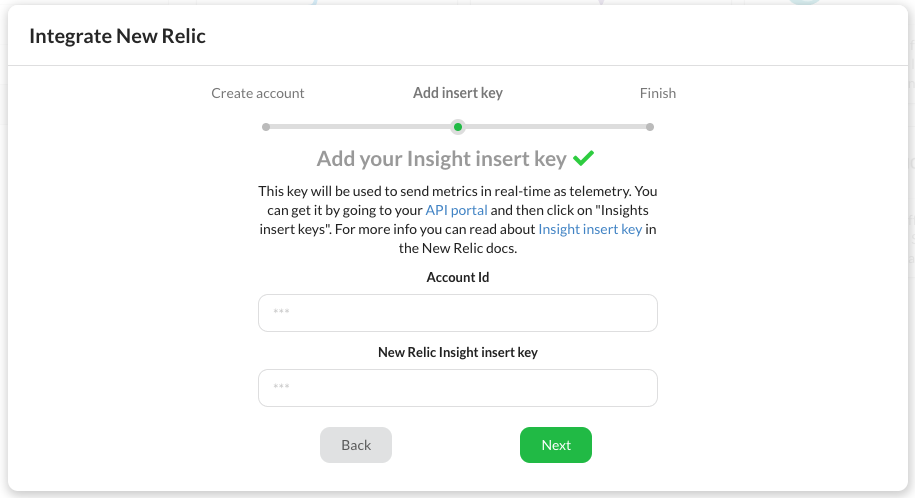Click the telemetry description paragraph

tap(458, 219)
